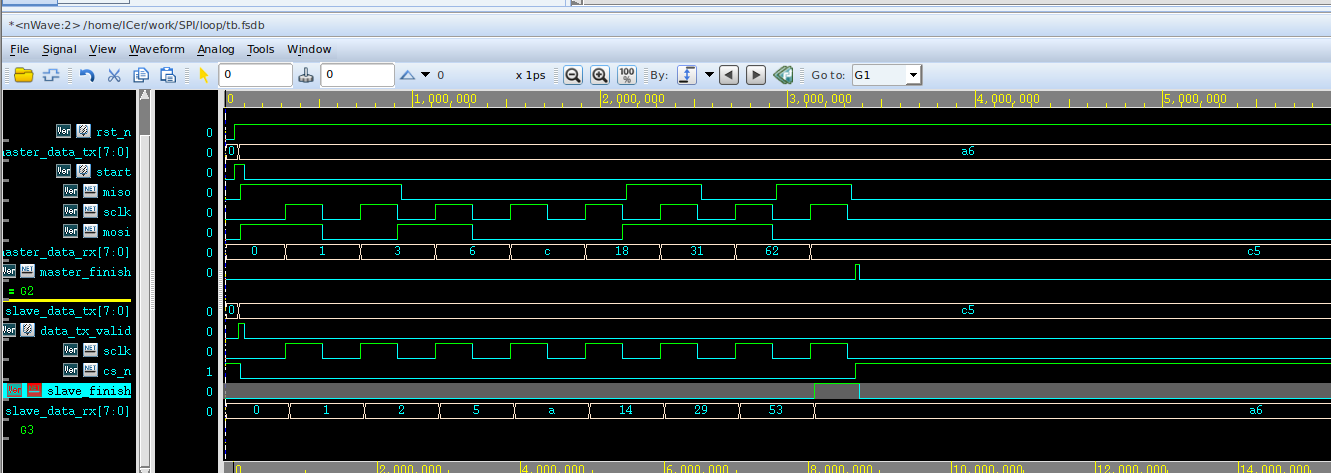Click the 3,000,000 time ruler mark
1331x473 pixels.
820,99
